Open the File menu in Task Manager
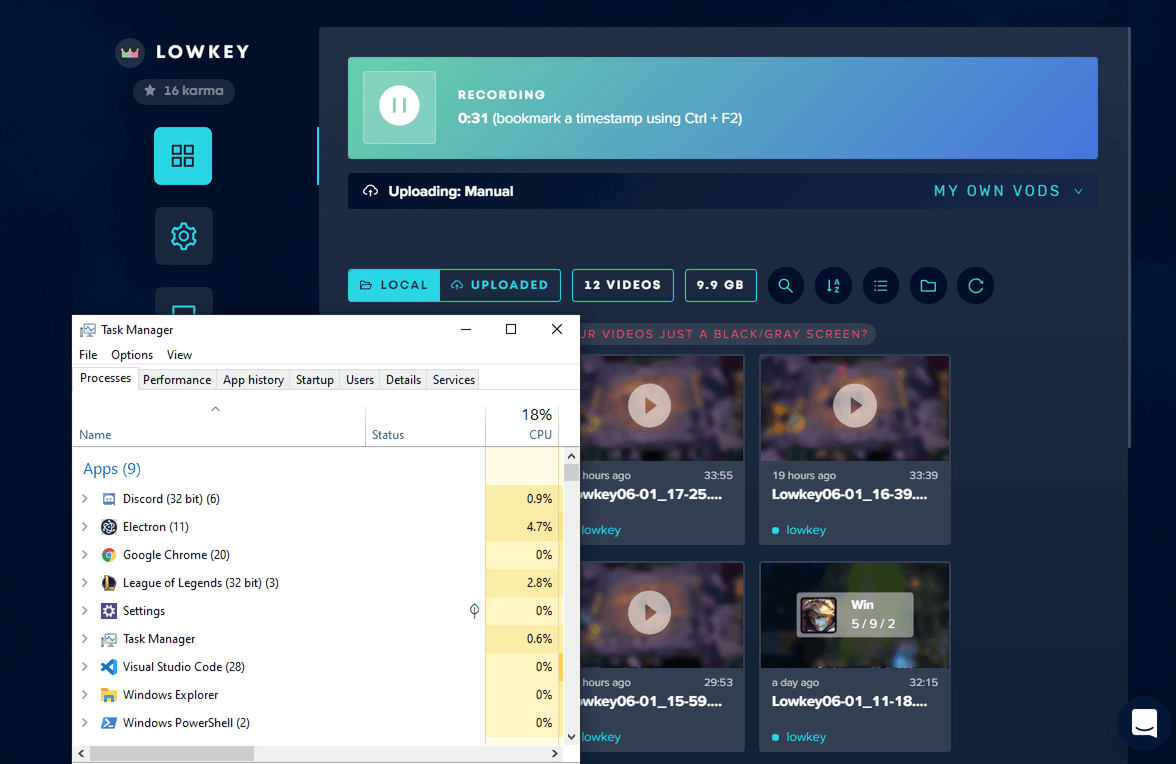1176x764 pixels. tap(88, 355)
